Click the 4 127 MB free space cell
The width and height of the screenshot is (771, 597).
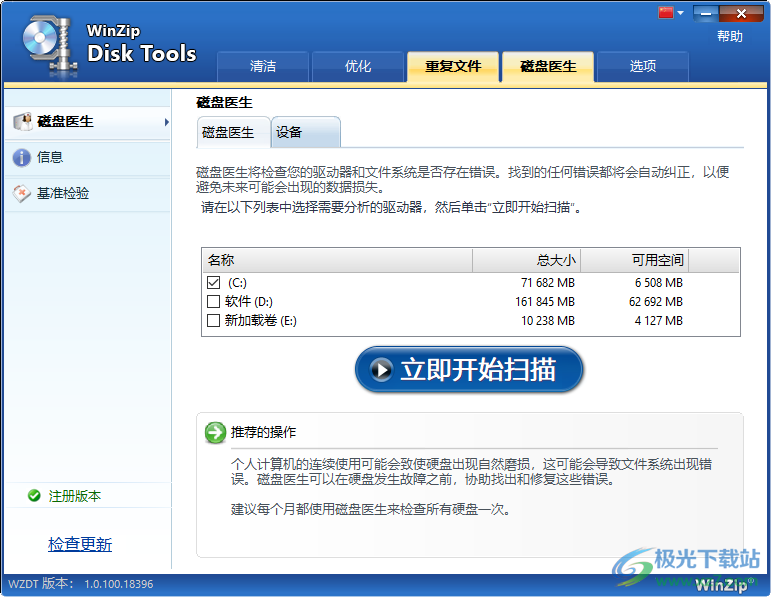tap(658, 321)
